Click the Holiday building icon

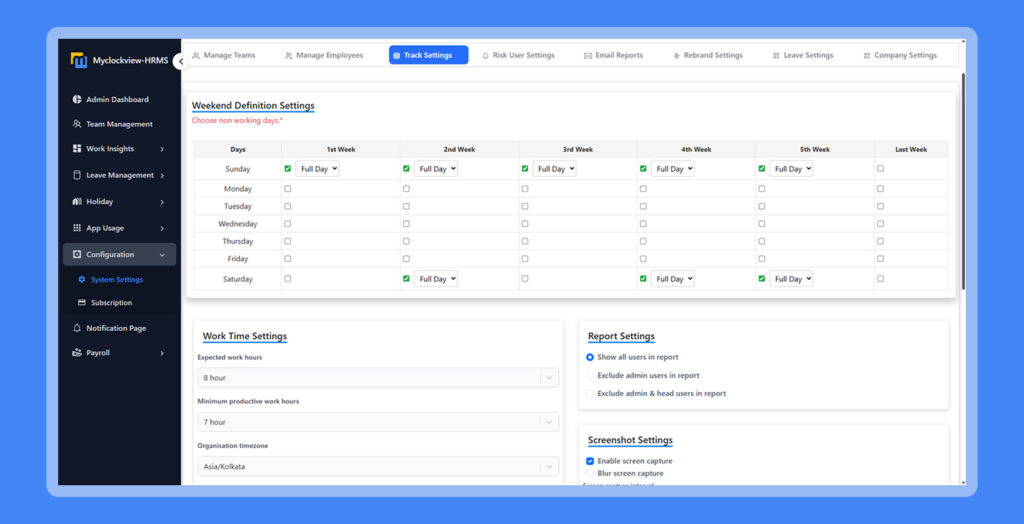tap(77, 202)
